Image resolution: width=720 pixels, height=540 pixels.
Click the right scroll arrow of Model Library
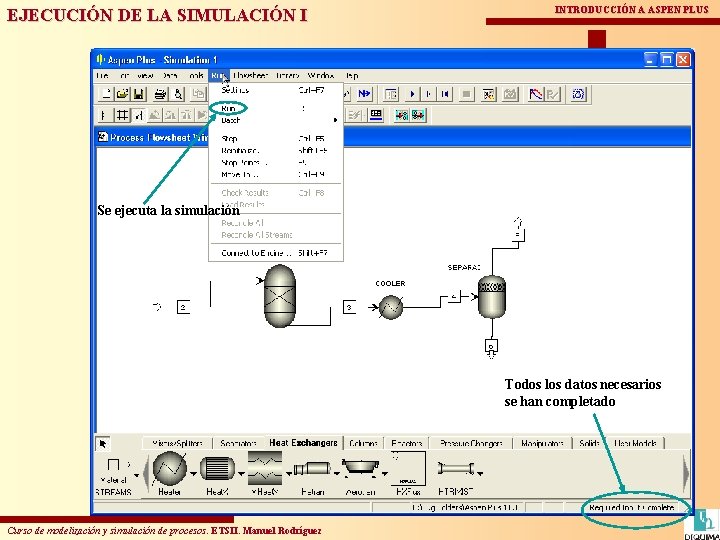point(686,473)
